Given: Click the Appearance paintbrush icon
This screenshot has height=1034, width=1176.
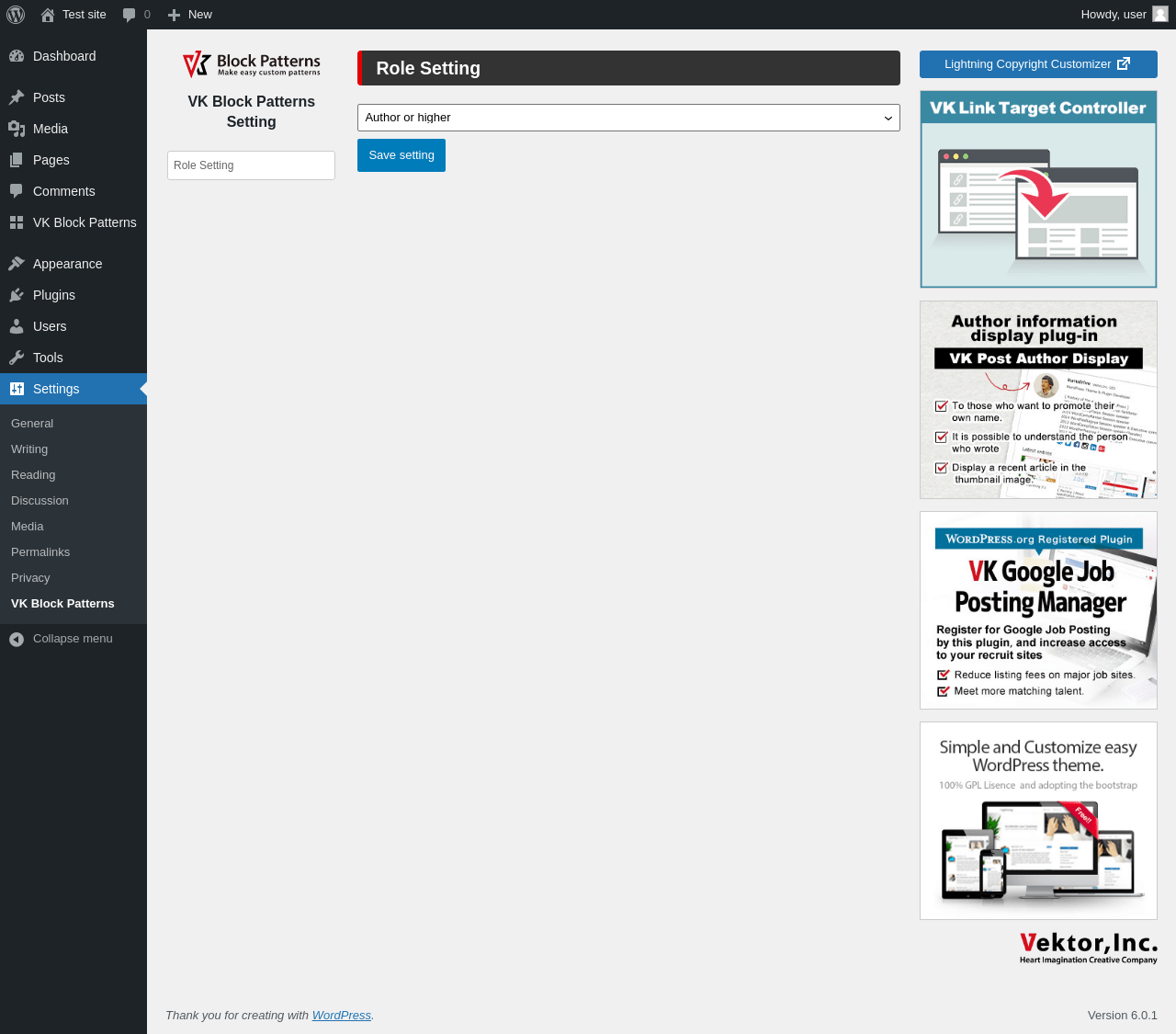Looking at the screenshot, I should (x=17, y=264).
